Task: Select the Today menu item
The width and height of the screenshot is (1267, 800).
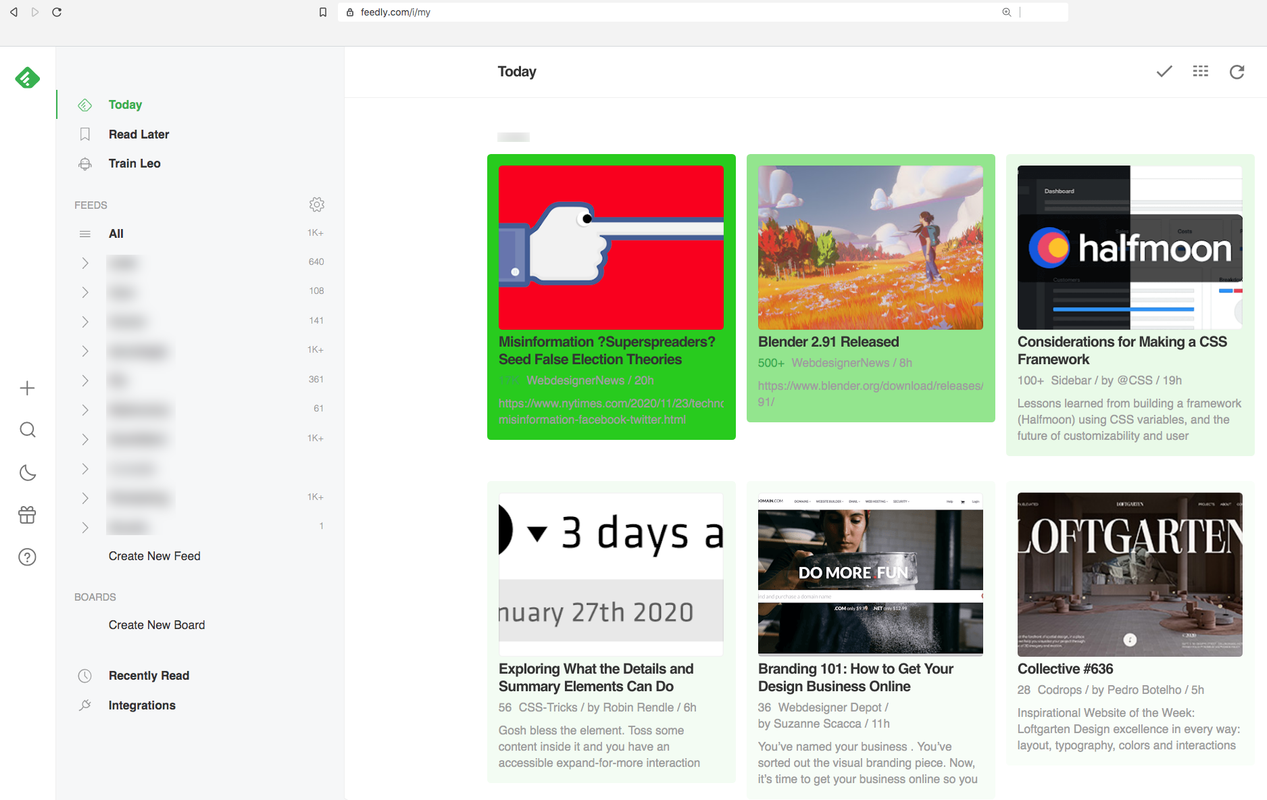Action: [x=125, y=105]
